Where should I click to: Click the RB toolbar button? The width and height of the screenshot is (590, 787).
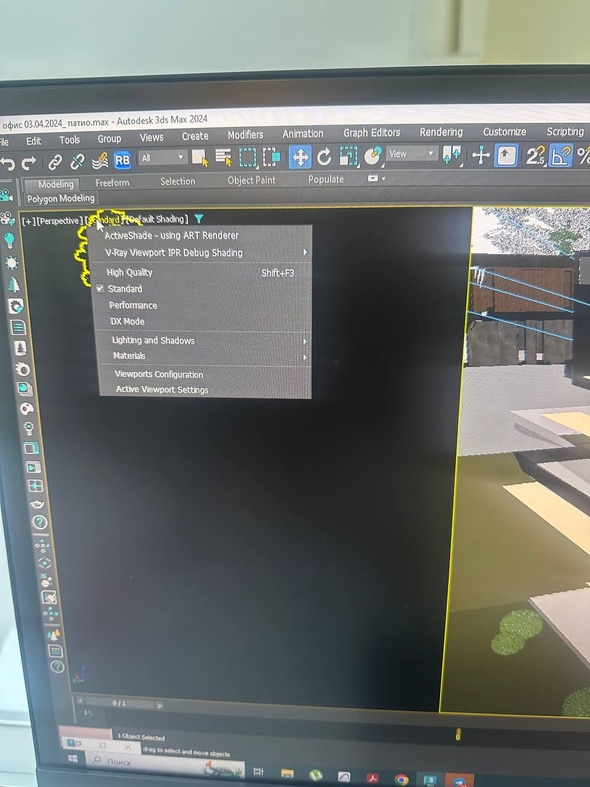click(x=122, y=160)
